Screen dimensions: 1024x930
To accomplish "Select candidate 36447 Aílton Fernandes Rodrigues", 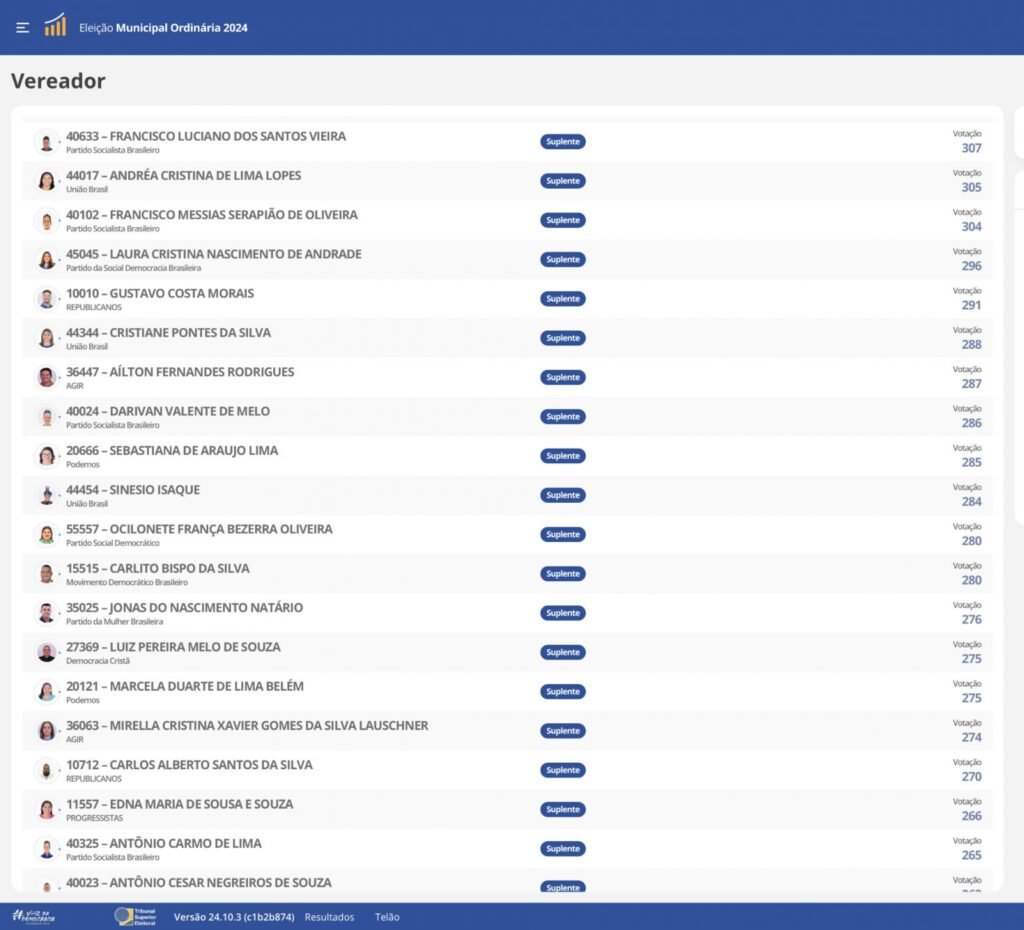I will point(180,372).
